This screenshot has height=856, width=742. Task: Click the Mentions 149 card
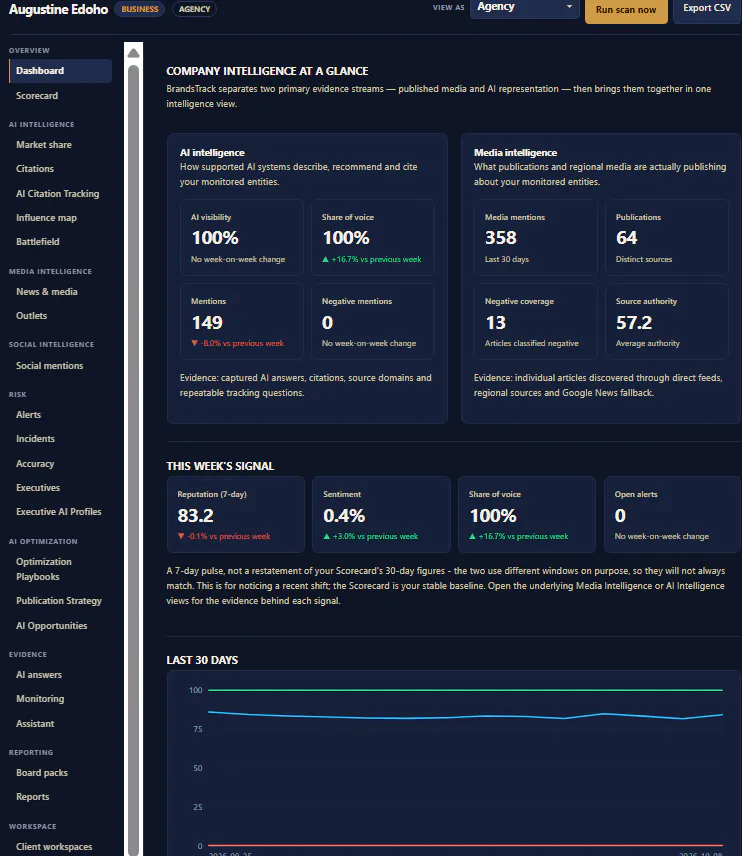tap(242, 321)
